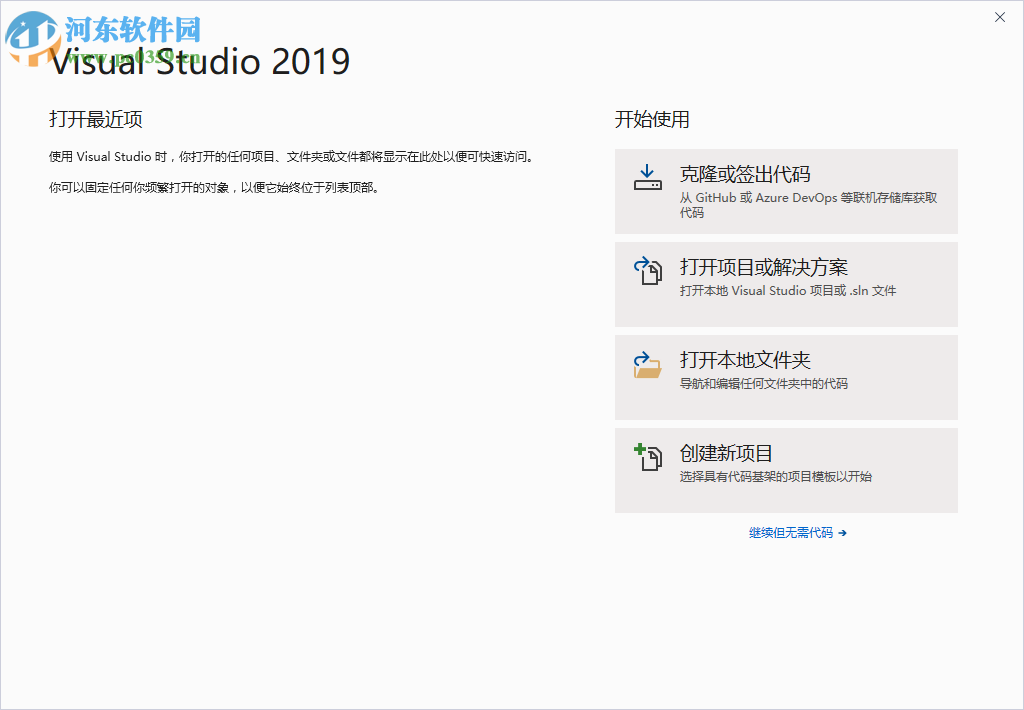Click the create new project icon with green plus

click(x=647, y=457)
